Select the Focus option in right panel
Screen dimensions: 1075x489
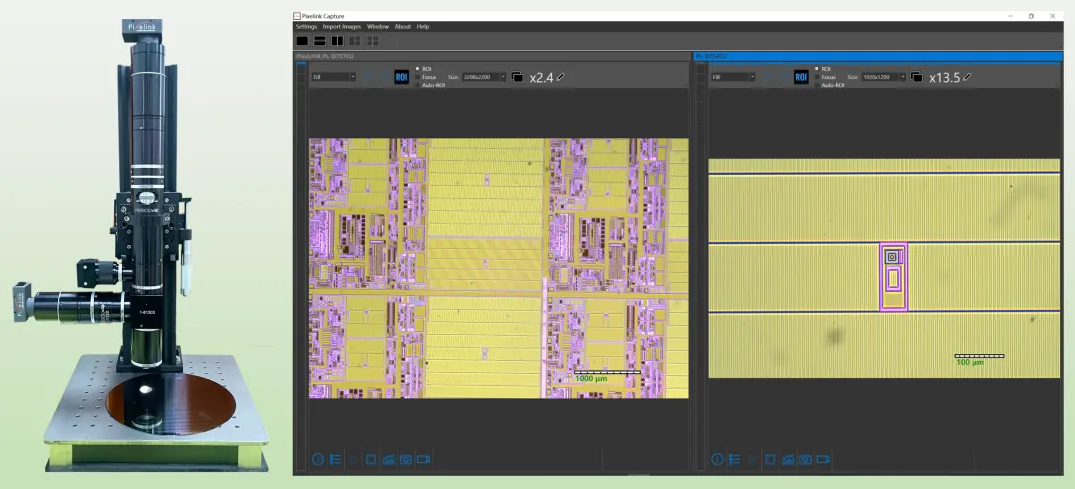[817, 77]
